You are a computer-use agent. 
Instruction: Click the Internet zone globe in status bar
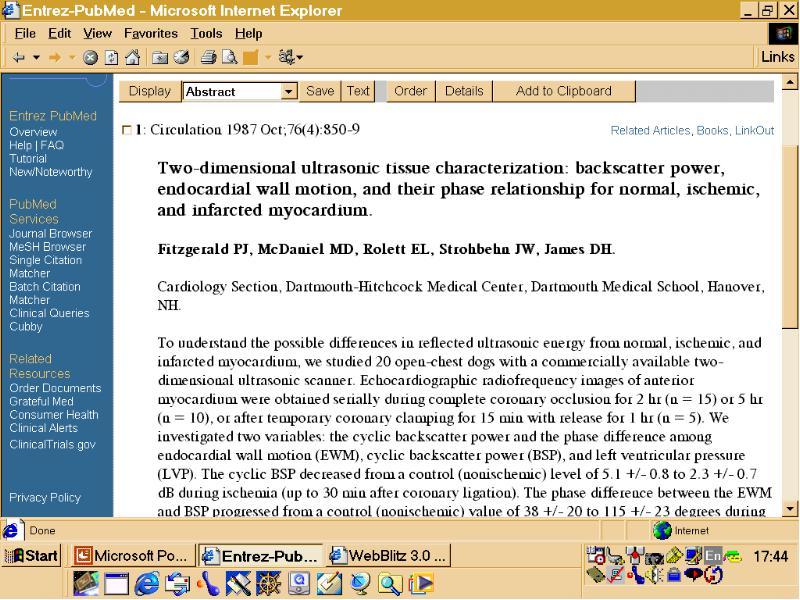tap(662, 531)
